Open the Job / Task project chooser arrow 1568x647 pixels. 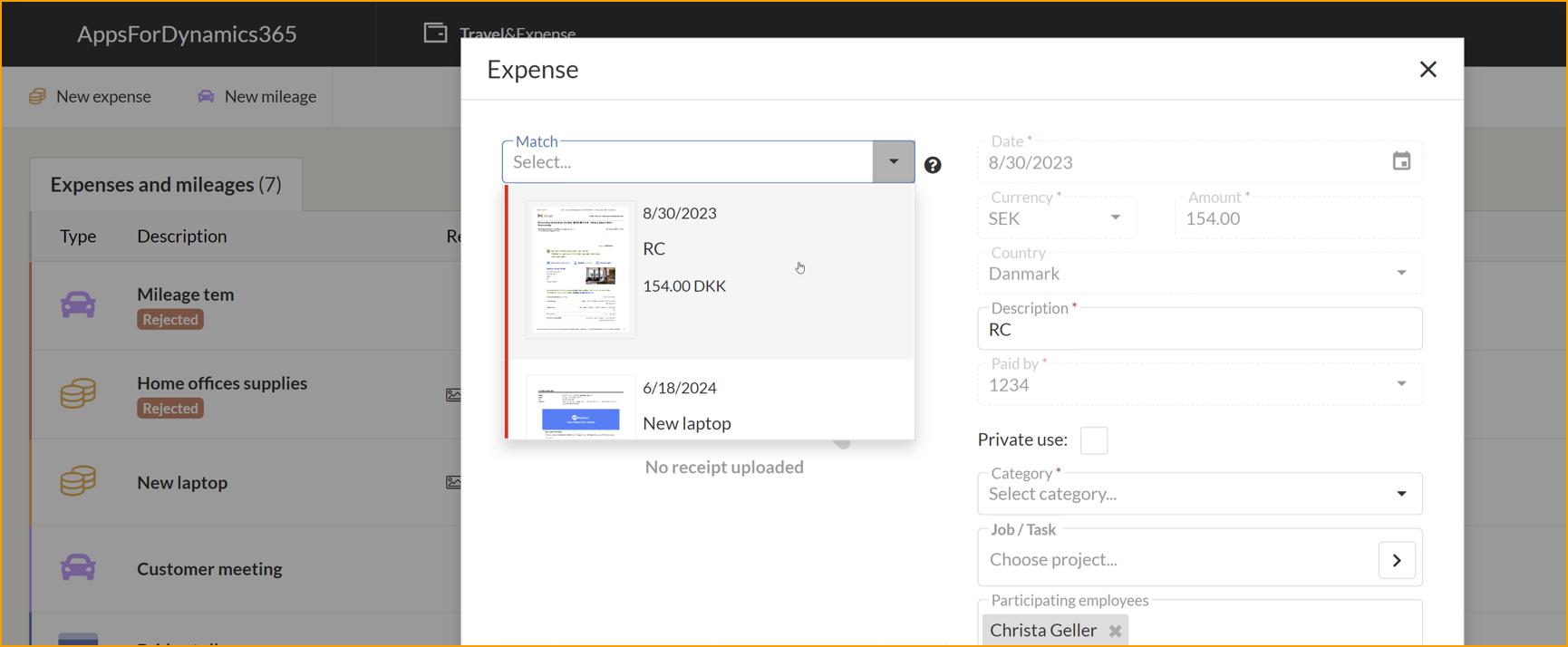click(1397, 561)
